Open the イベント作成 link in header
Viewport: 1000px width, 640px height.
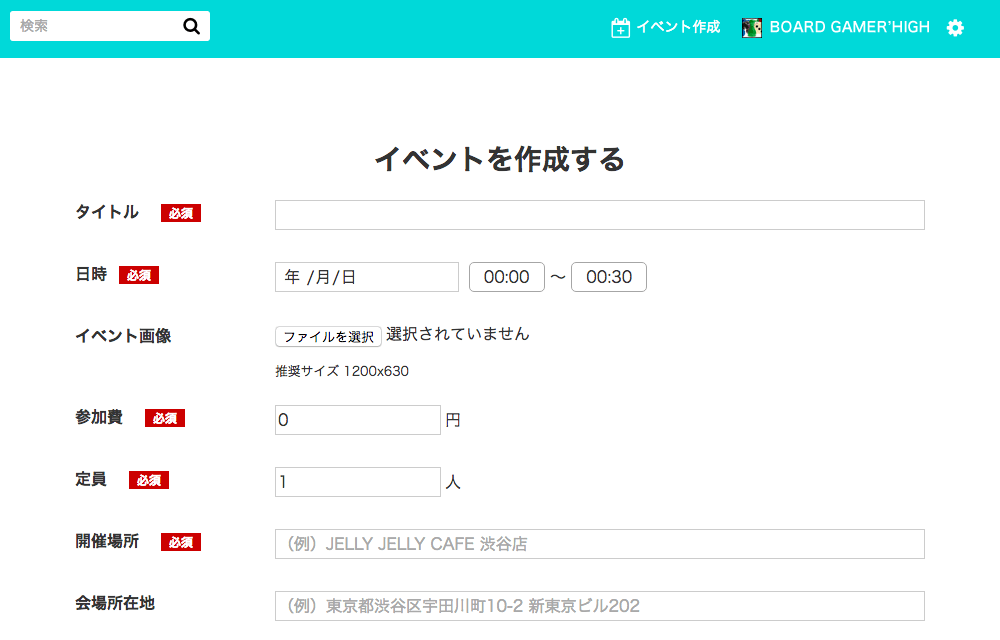click(678, 27)
